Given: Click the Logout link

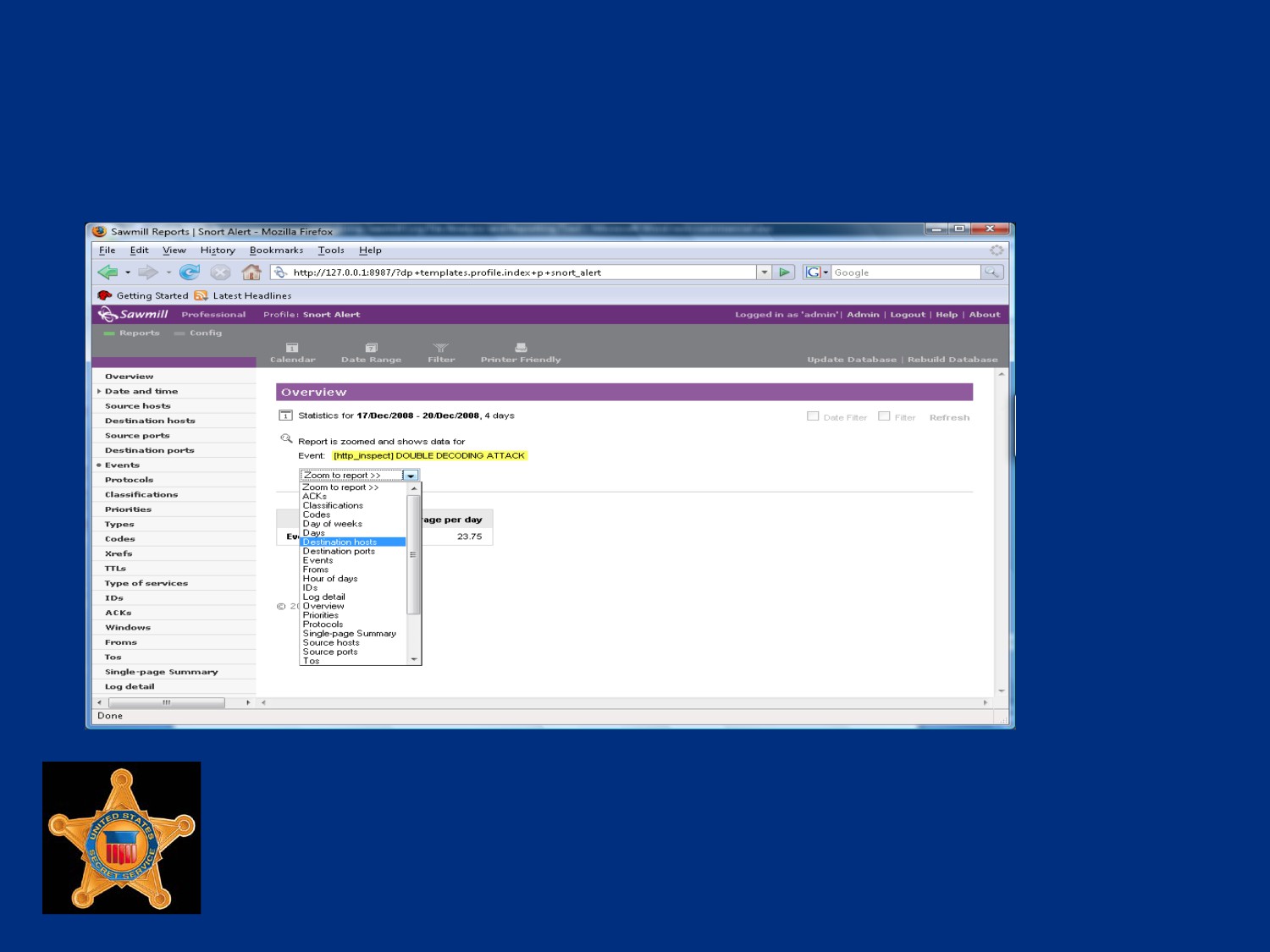Looking at the screenshot, I should click(908, 315).
